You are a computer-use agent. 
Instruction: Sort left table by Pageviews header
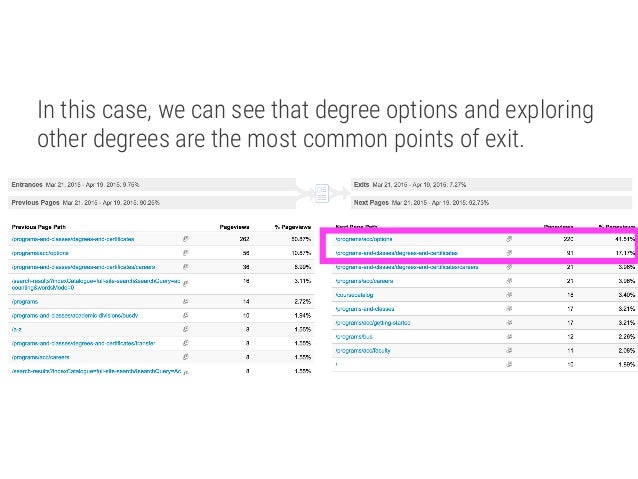click(234, 227)
